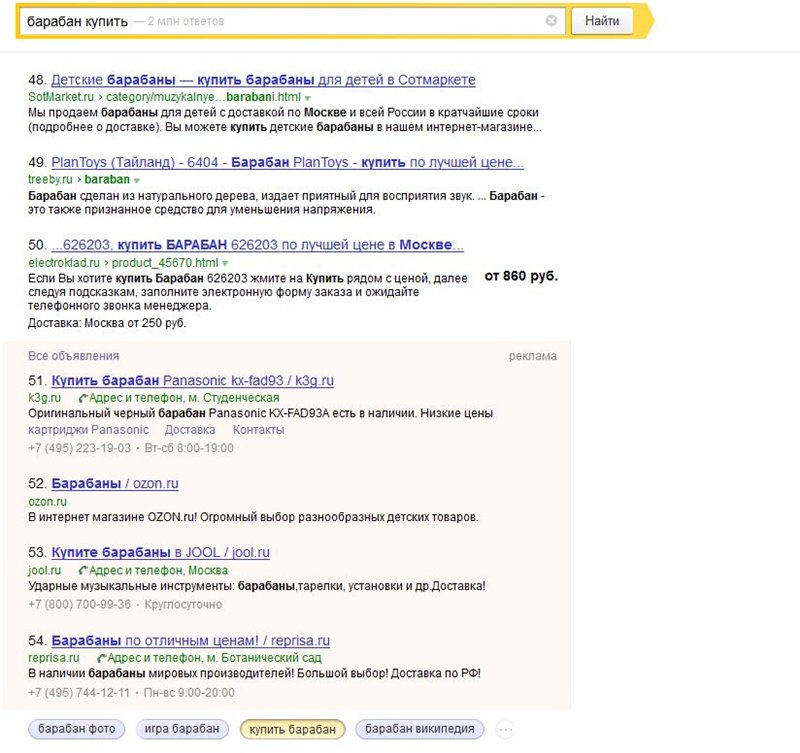Open картриджи Panasonic sitelink
This screenshot has width=800, height=753.
pos(88,430)
